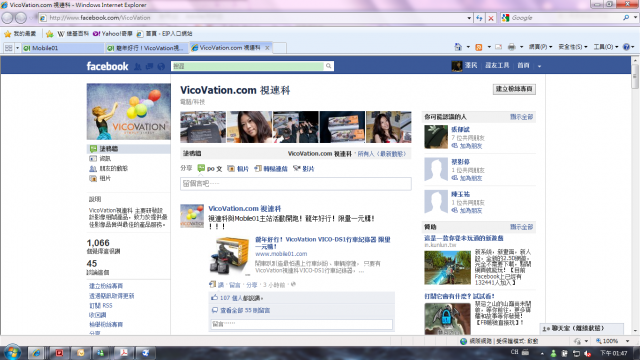Click 訂閱 RSS link in sidebar
Viewport: 640px width, 360px height.
pos(100,306)
